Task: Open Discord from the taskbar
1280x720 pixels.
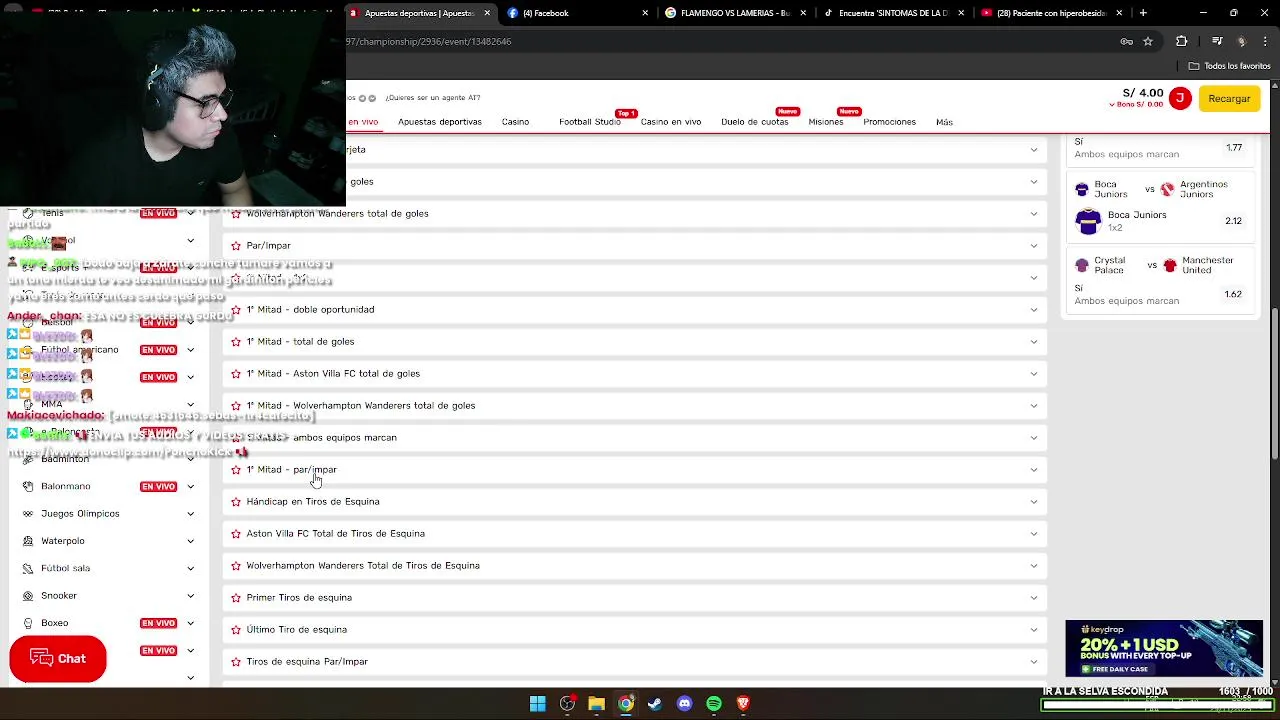Action: [x=684, y=704]
